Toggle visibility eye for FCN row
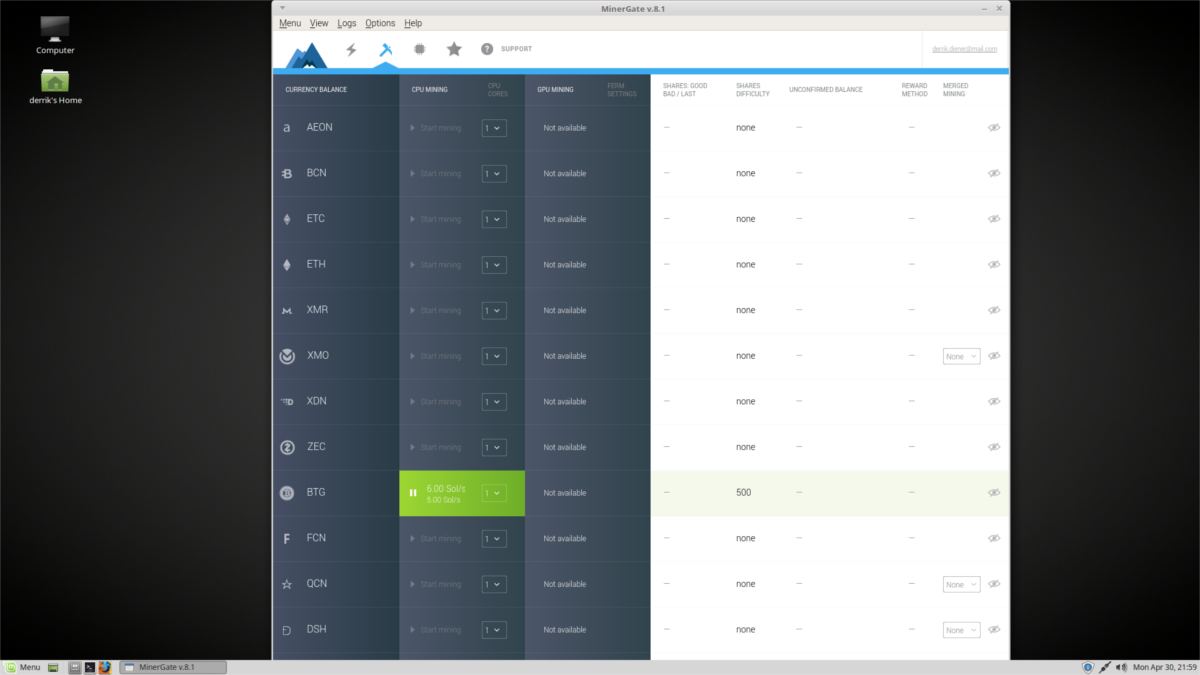This screenshot has width=1200, height=675. tap(994, 538)
